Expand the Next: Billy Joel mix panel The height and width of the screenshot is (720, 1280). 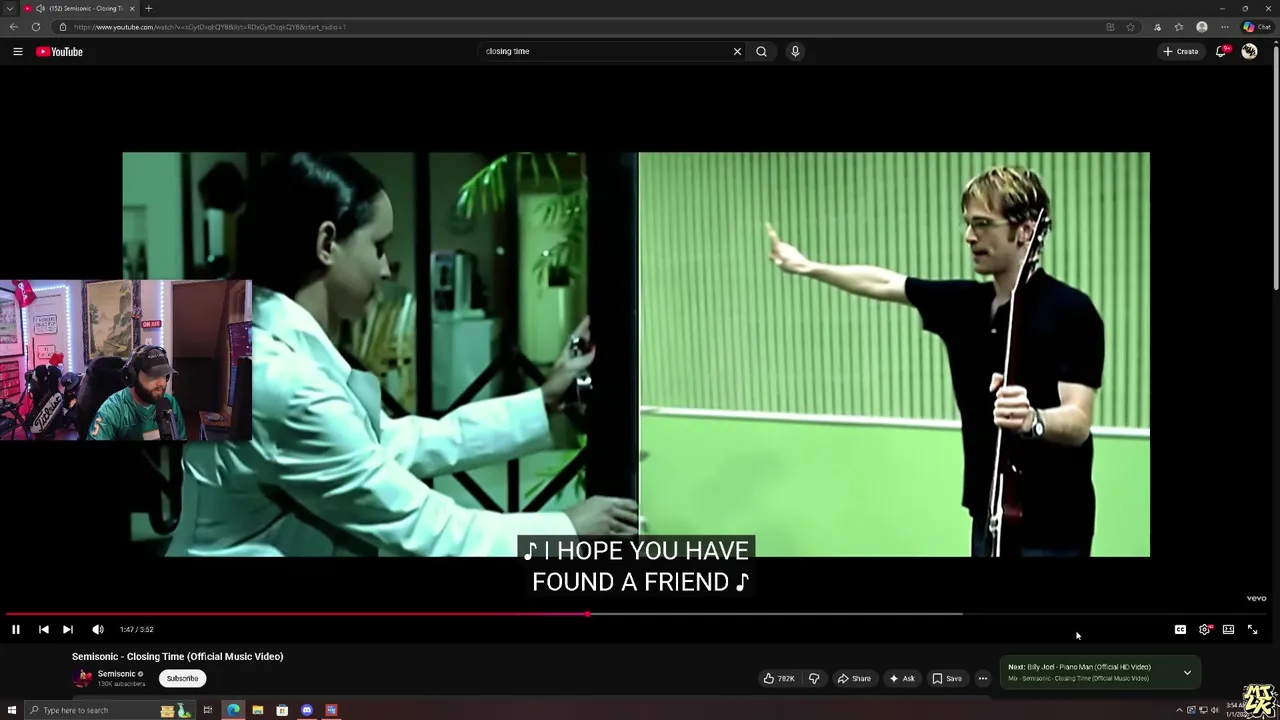coord(1187,672)
